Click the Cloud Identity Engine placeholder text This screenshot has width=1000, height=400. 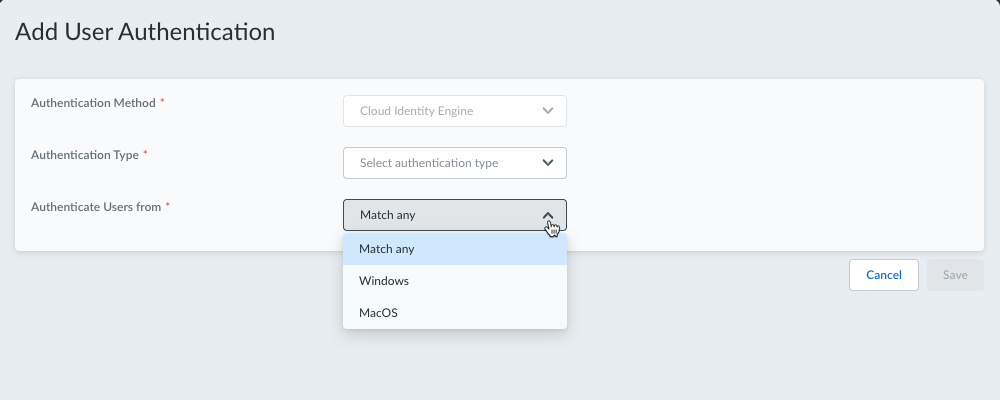[417, 111]
